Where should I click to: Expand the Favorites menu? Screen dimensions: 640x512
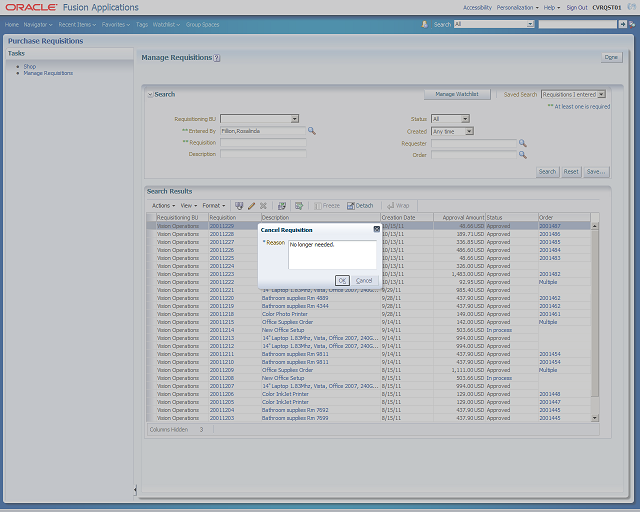point(116,24)
